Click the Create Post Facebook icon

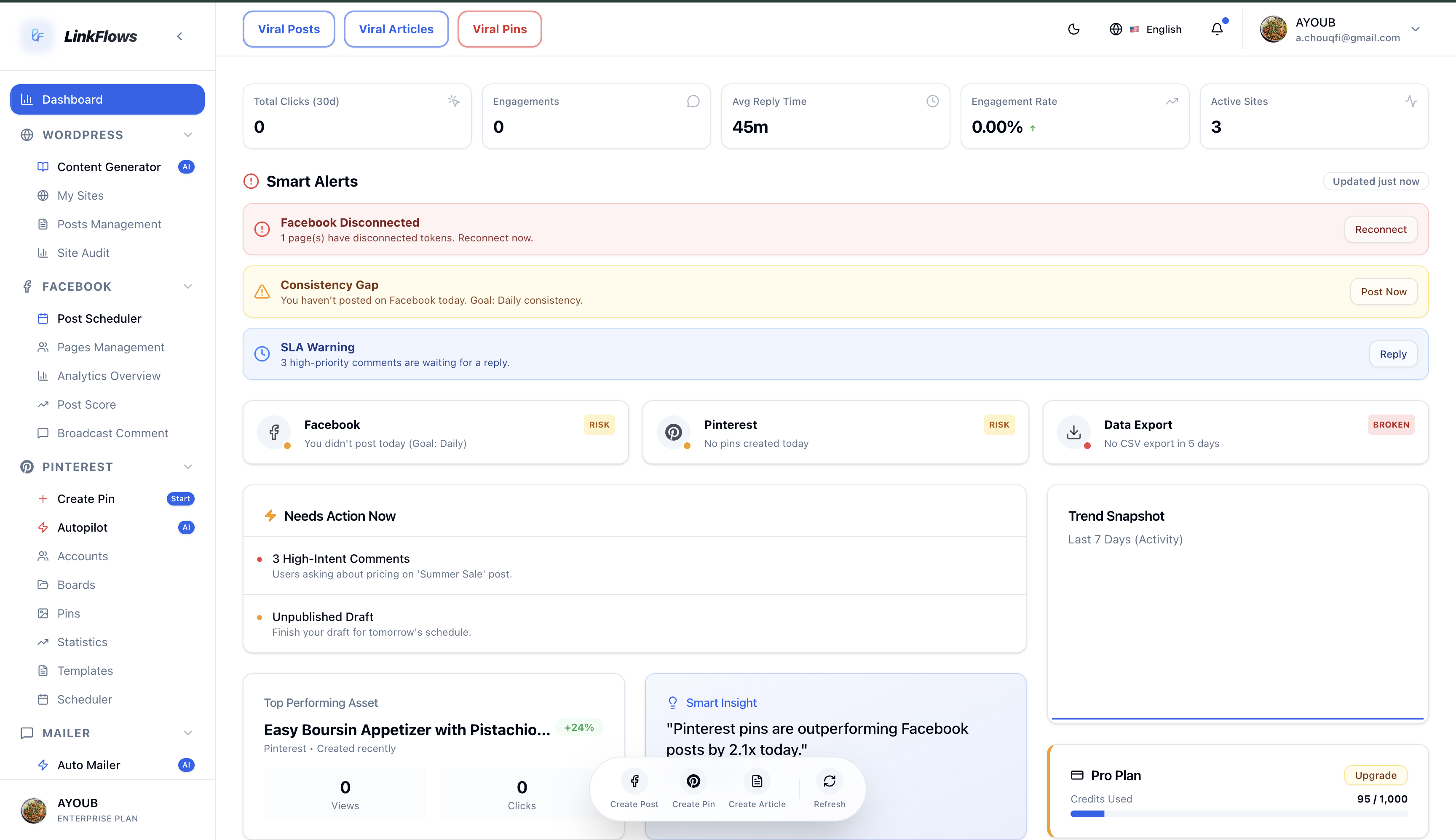pyautogui.click(x=634, y=781)
